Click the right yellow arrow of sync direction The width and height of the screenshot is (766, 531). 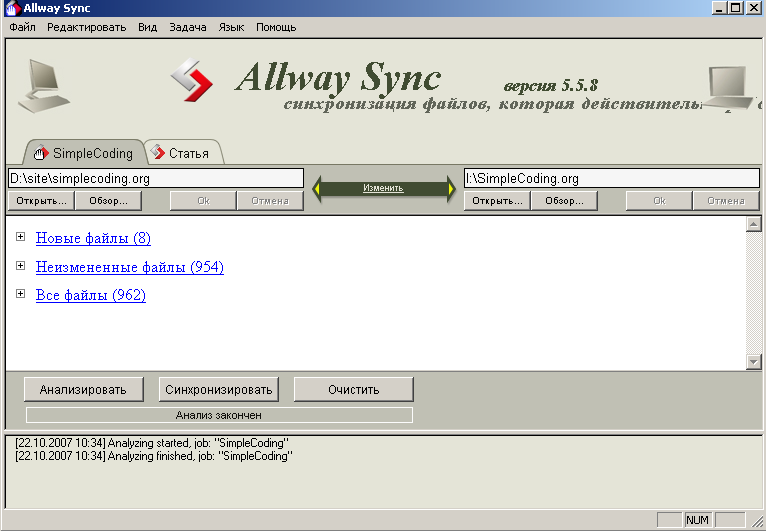(x=450, y=189)
